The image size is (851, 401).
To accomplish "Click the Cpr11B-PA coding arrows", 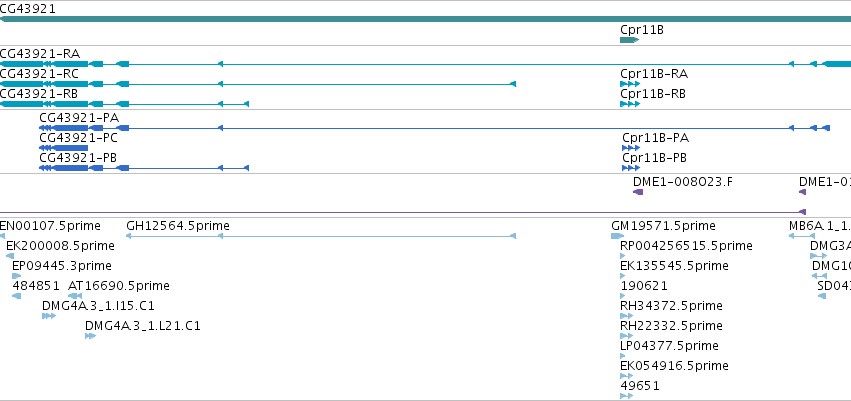I will 631,148.
